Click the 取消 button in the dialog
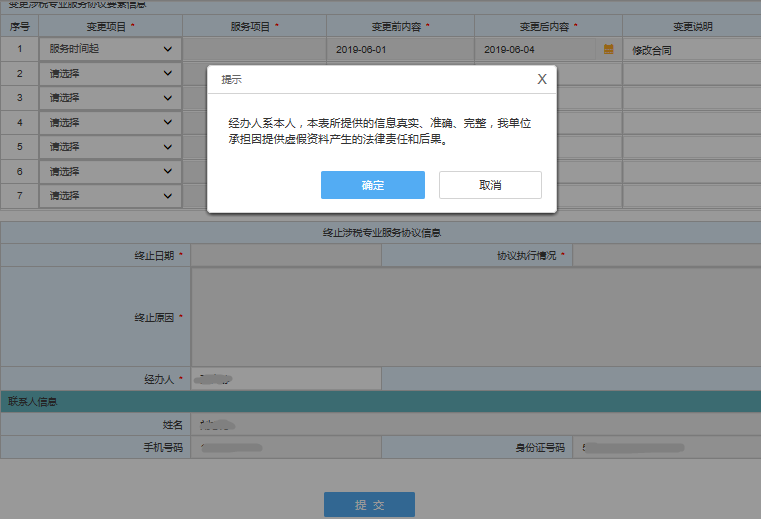The image size is (761, 519). point(490,185)
